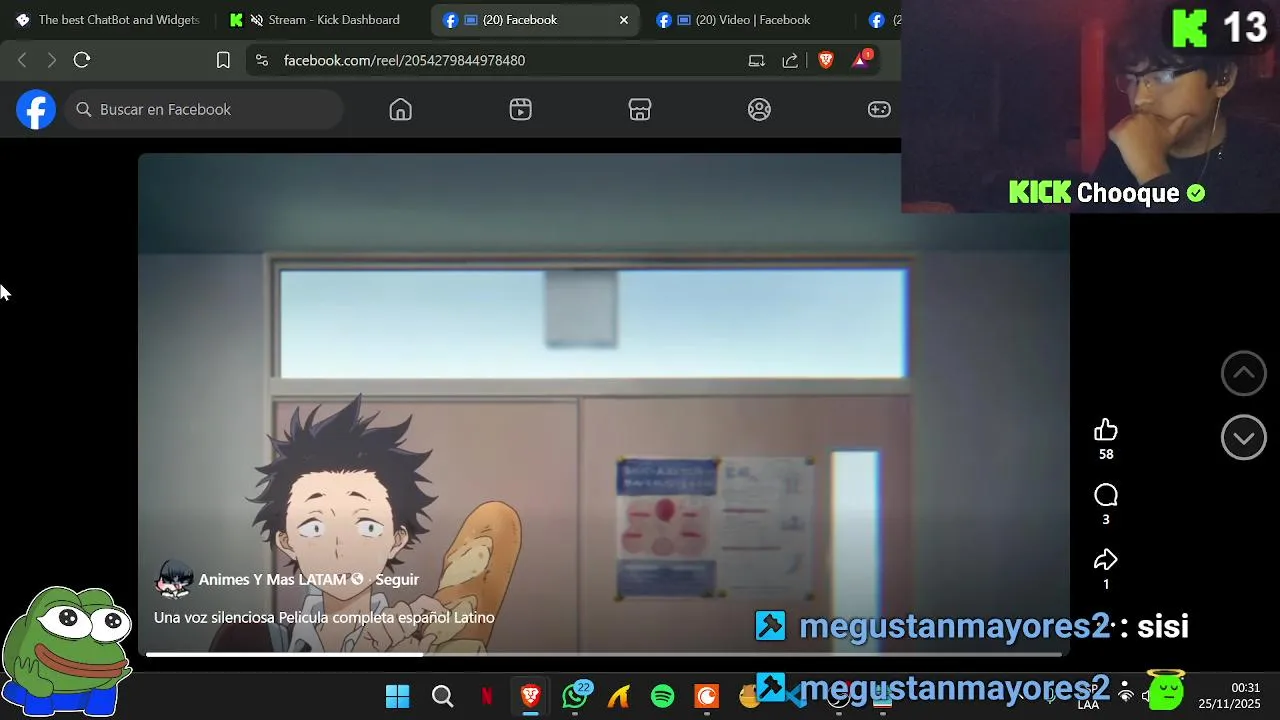Click 'Seguir' to follow the page
The height and width of the screenshot is (720, 1280).
point(397,580)
